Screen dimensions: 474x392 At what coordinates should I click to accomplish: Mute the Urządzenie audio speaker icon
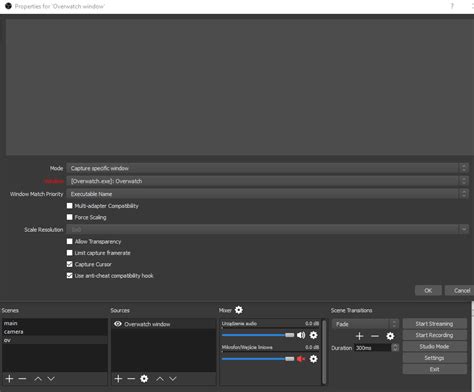[x=301, y=335]
